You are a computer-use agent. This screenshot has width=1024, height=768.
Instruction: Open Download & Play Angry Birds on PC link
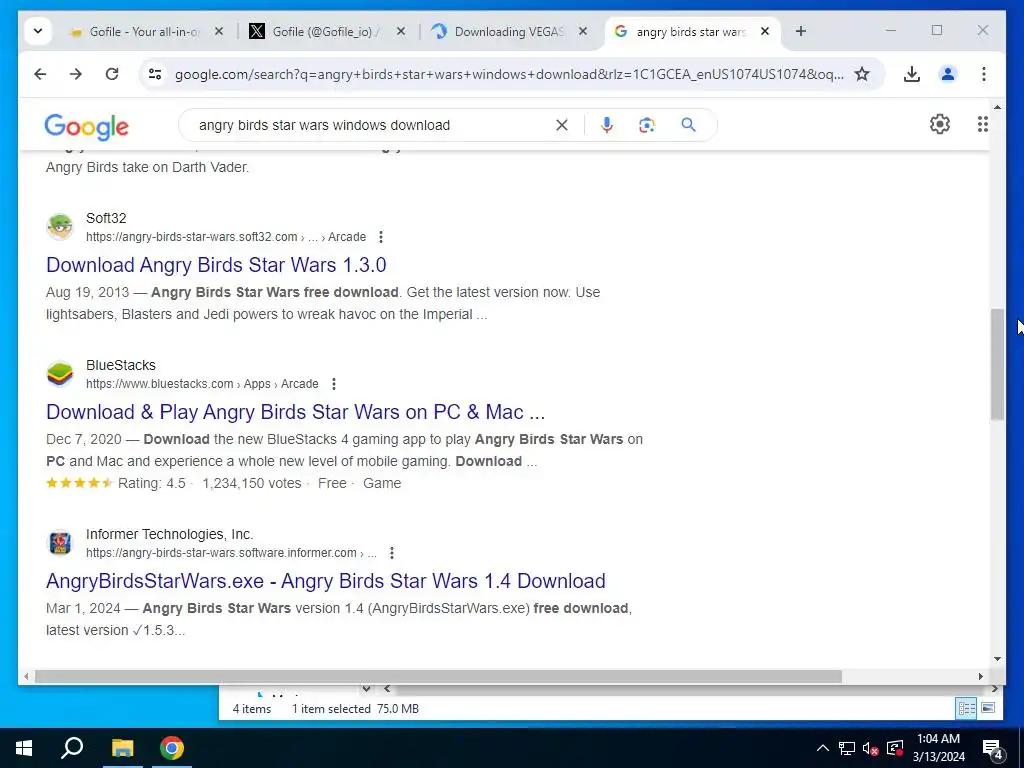click(x=295, y=412)
